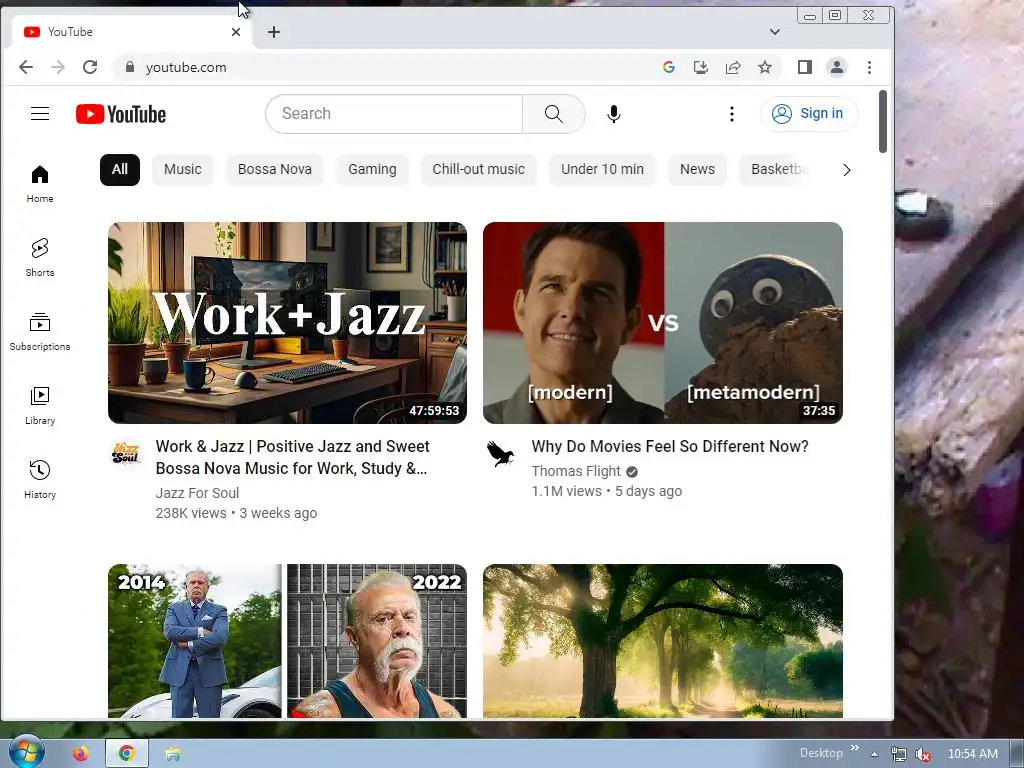Open Why Do Movies Feel So Different title

[x=670, y=446]
